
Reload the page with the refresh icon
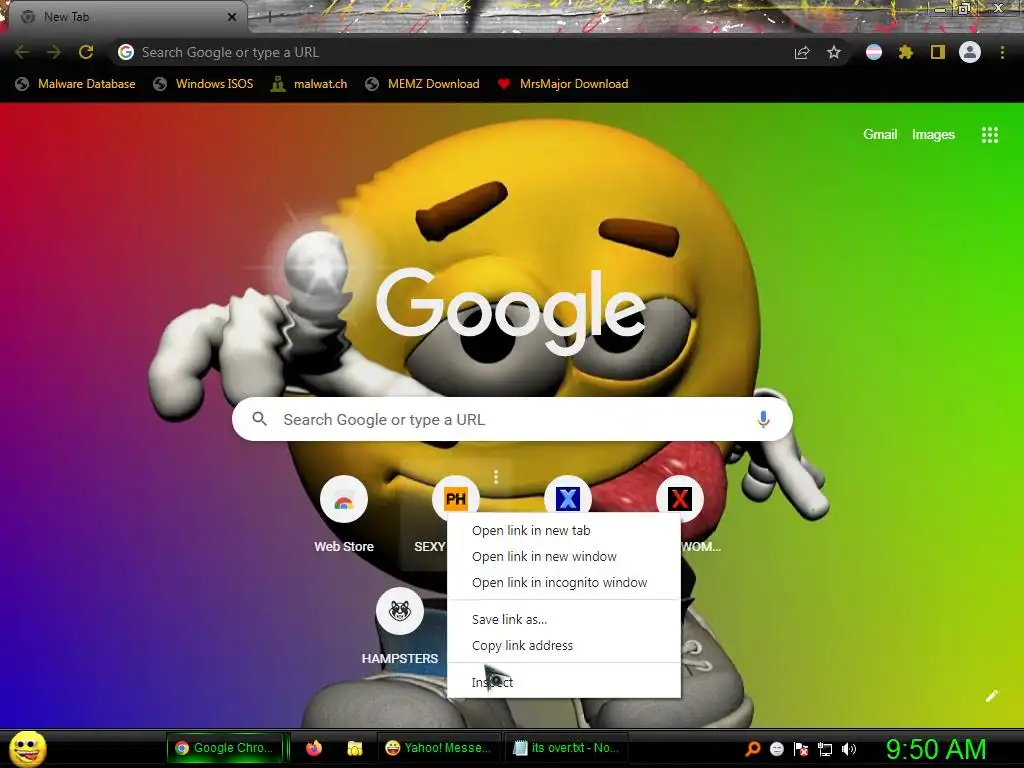(x=86, y=52)
